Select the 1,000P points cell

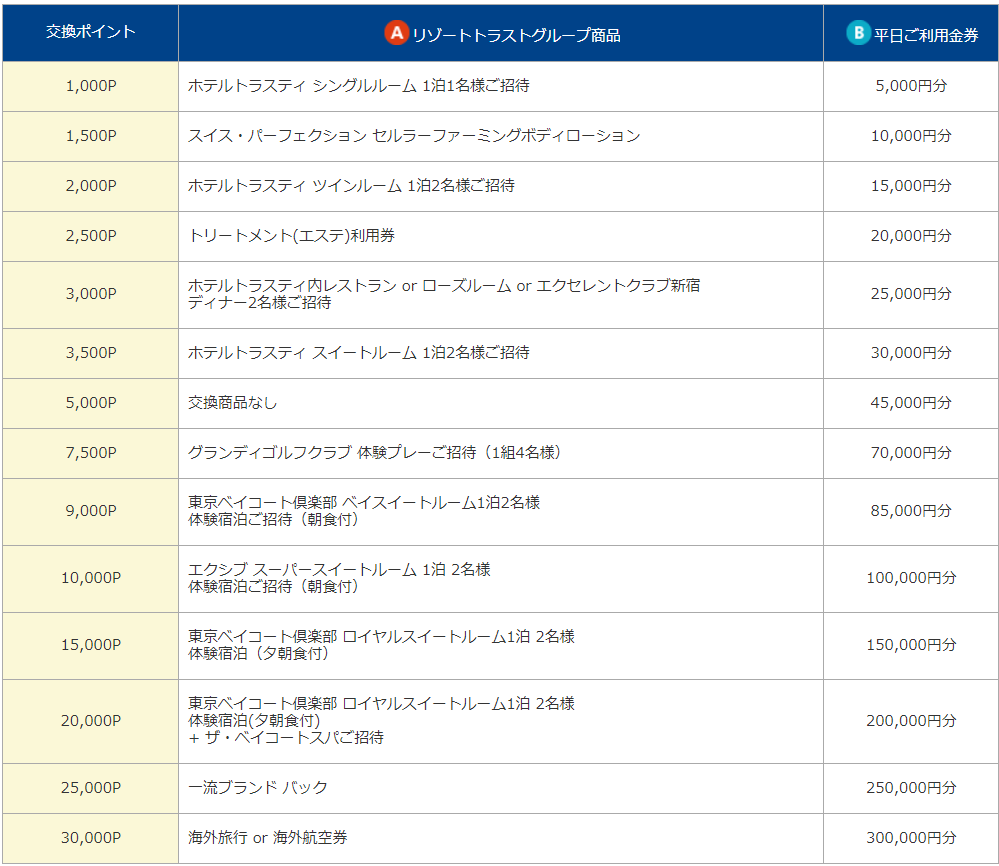pos(90,86)
